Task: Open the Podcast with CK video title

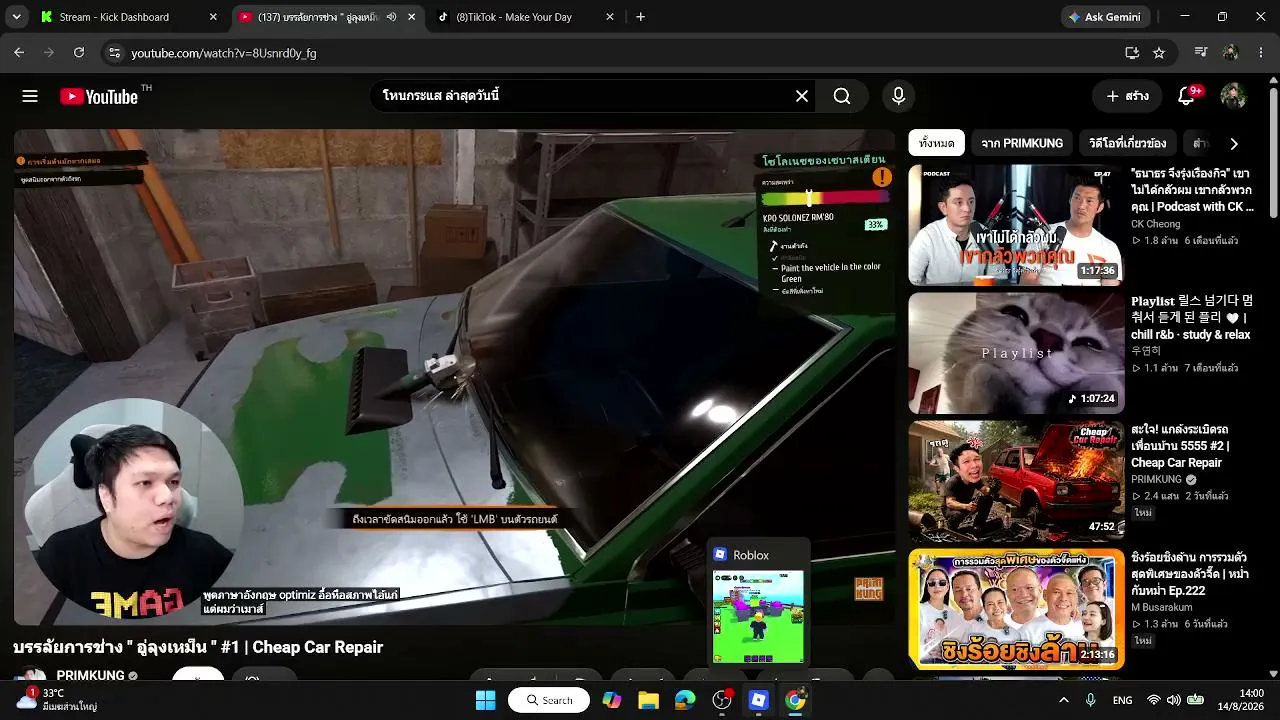Action: (1192, 190)
